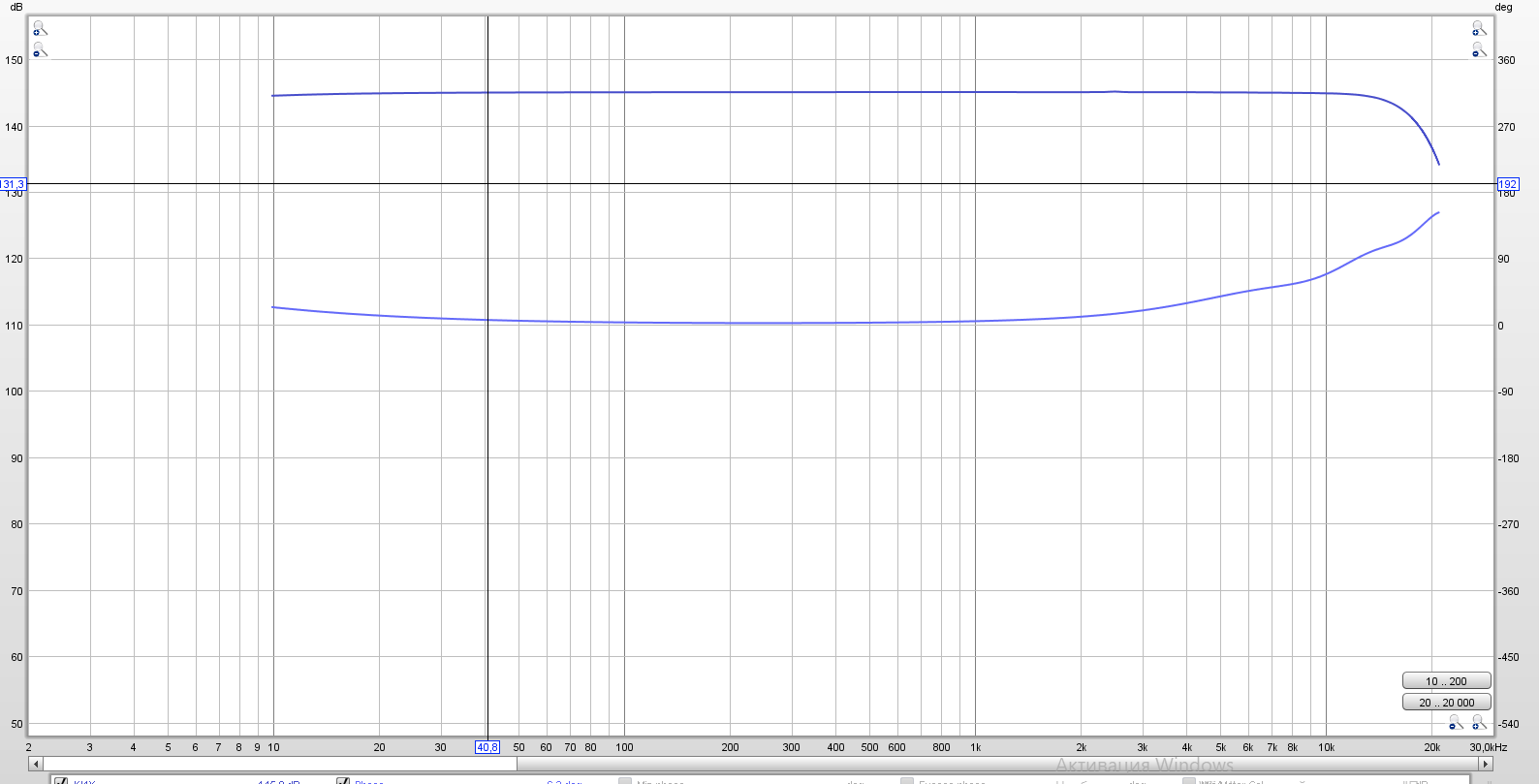Click the lower phase curve trace
1539x784 pixels.
[x=775, y=323]
